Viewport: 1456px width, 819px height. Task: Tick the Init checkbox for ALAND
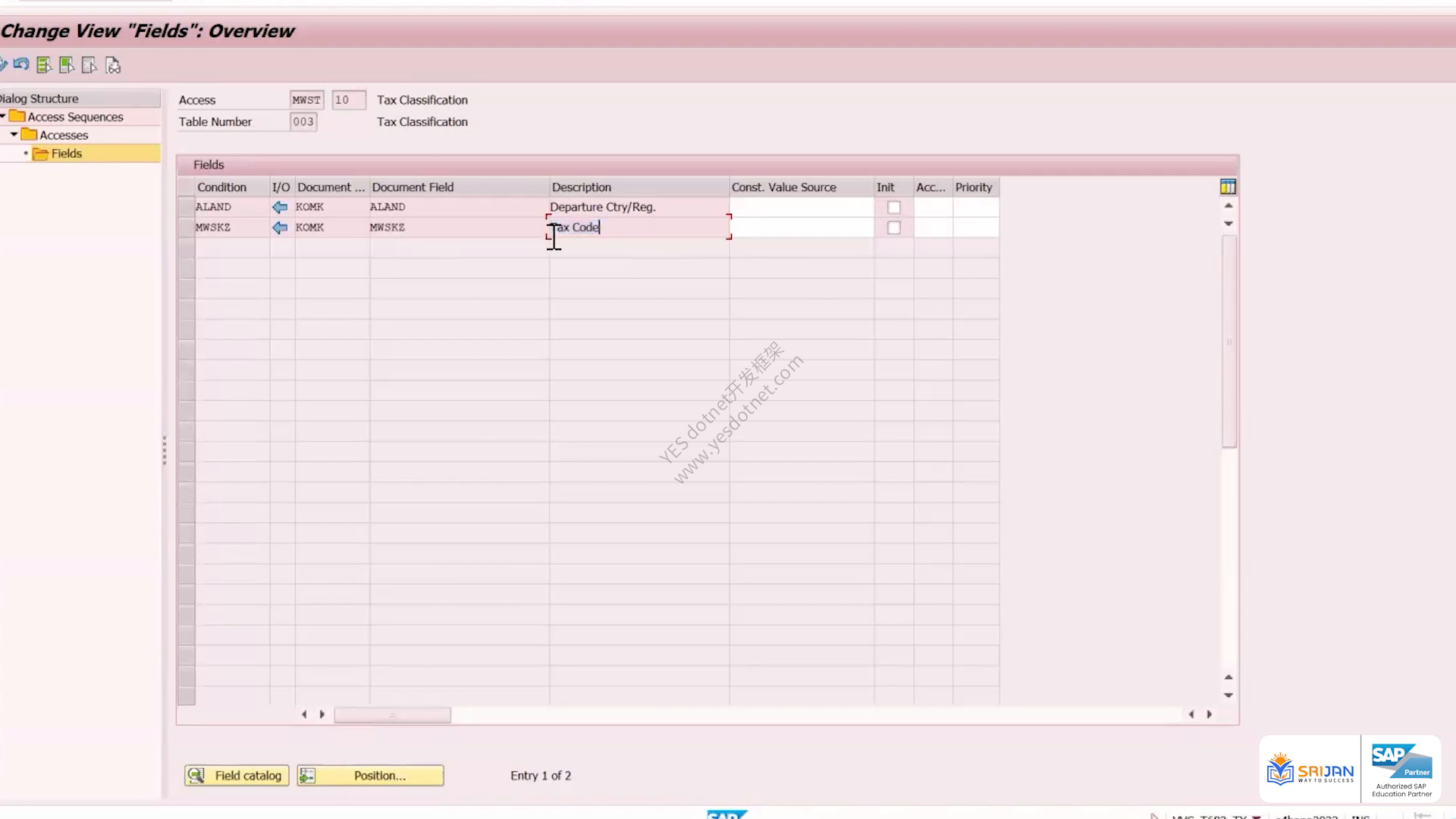tap(894, 207)
